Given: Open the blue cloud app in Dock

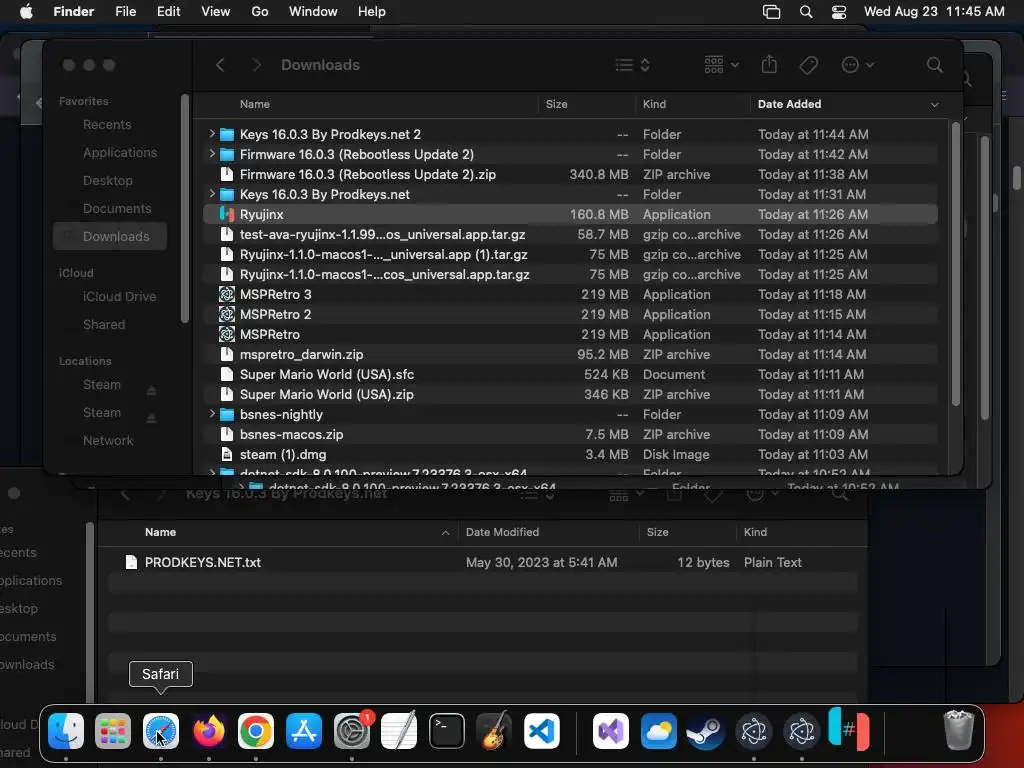Looking at the screenshot, I should pos(658,731).
